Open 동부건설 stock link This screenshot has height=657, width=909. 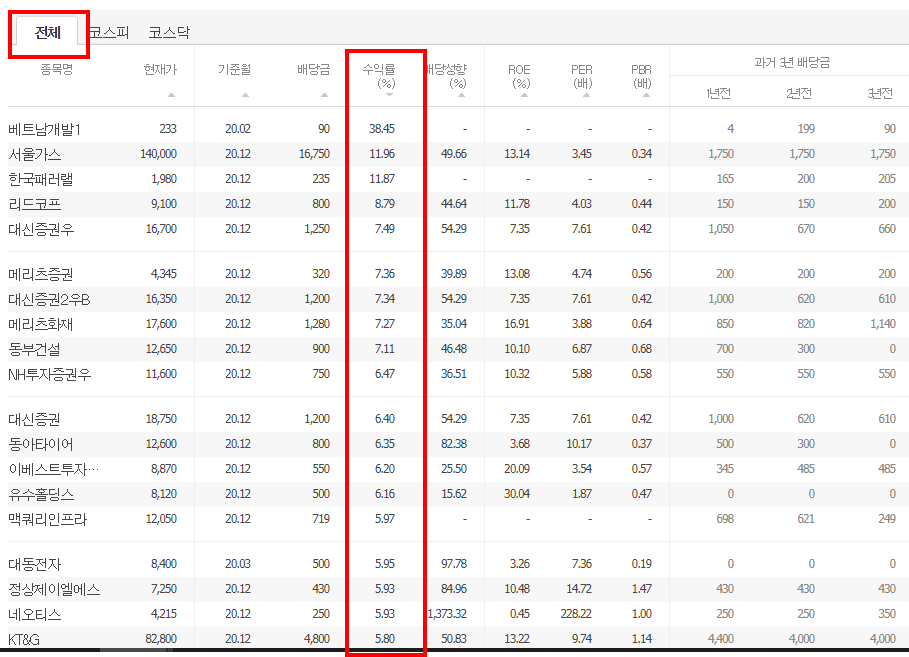(x=34, y=349)
